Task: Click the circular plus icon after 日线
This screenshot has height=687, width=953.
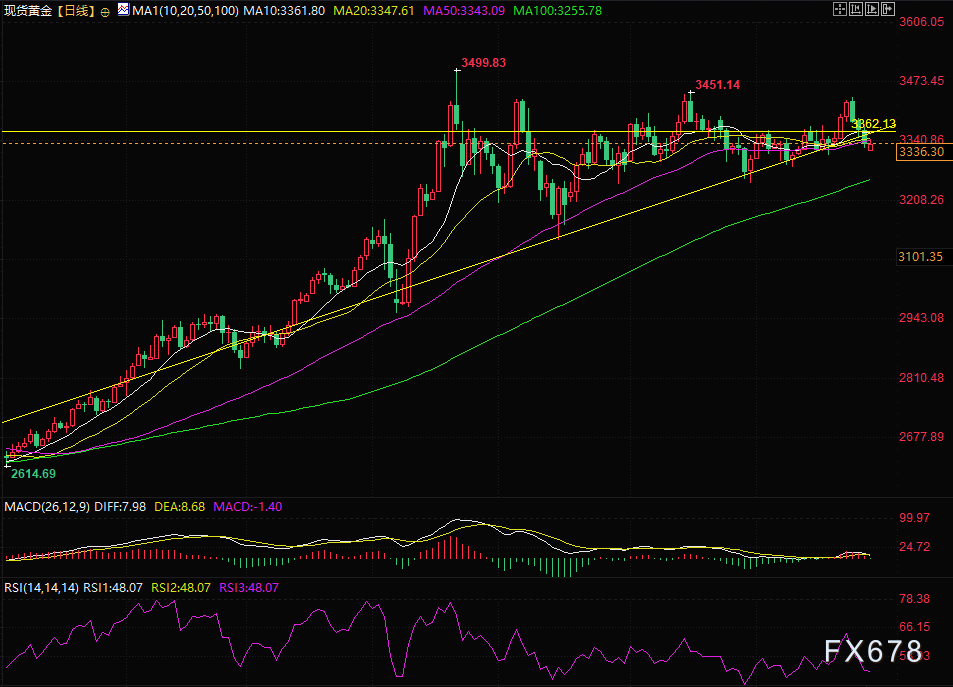Action: [106, 10]
